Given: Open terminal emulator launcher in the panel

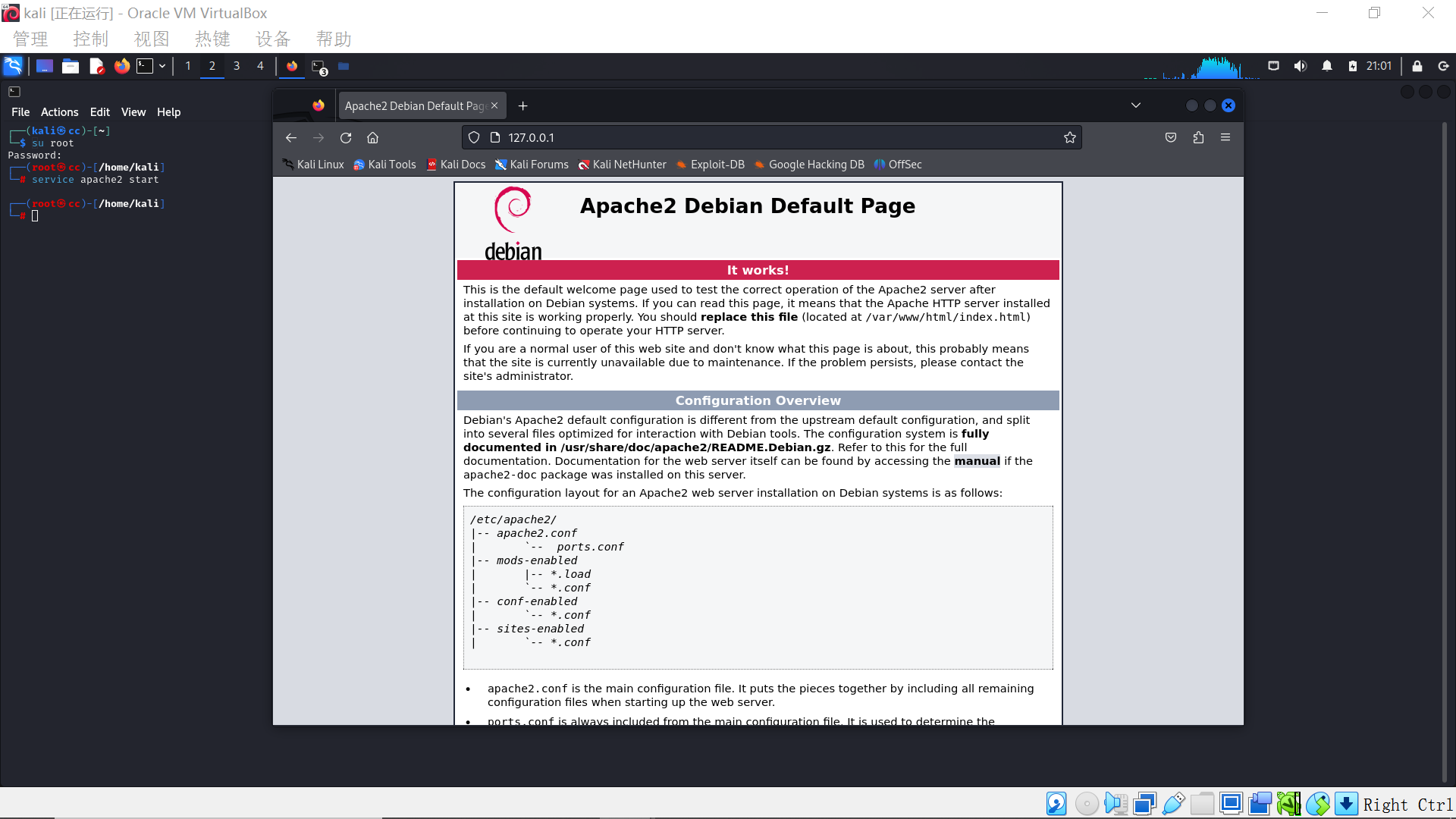Looking at the screenshot, I should pos(145,66).
